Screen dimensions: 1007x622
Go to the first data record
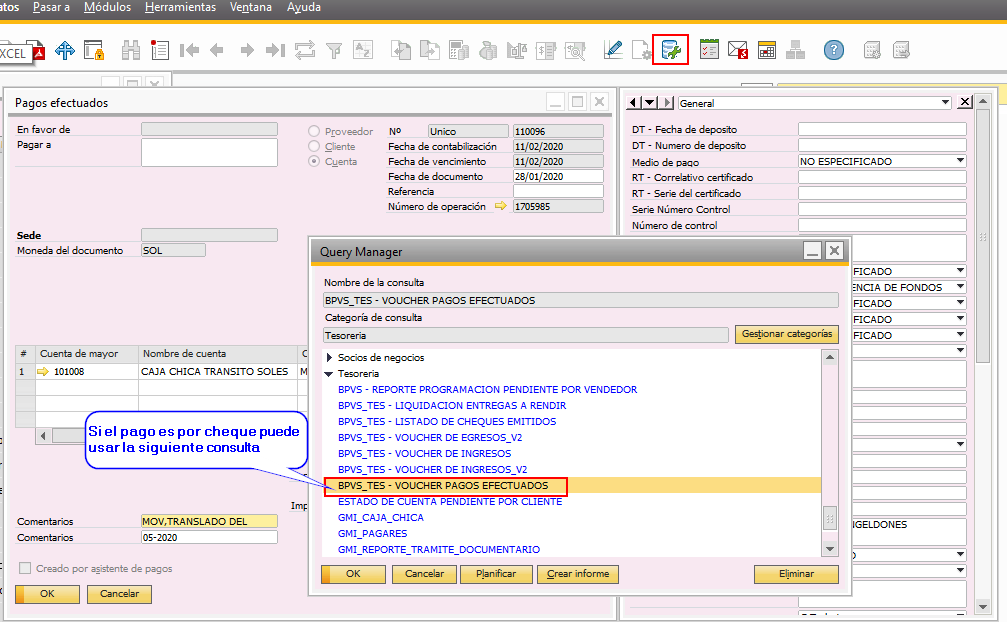(x=189, y=50)
